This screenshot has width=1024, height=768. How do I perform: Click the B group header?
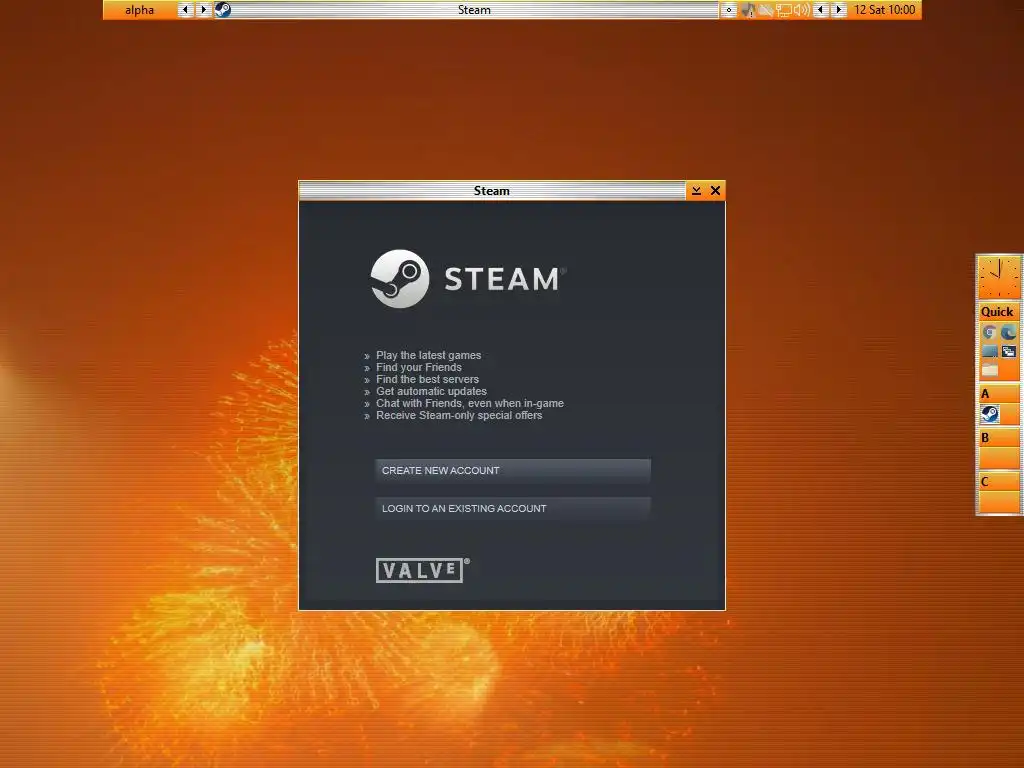click(998, 438)
